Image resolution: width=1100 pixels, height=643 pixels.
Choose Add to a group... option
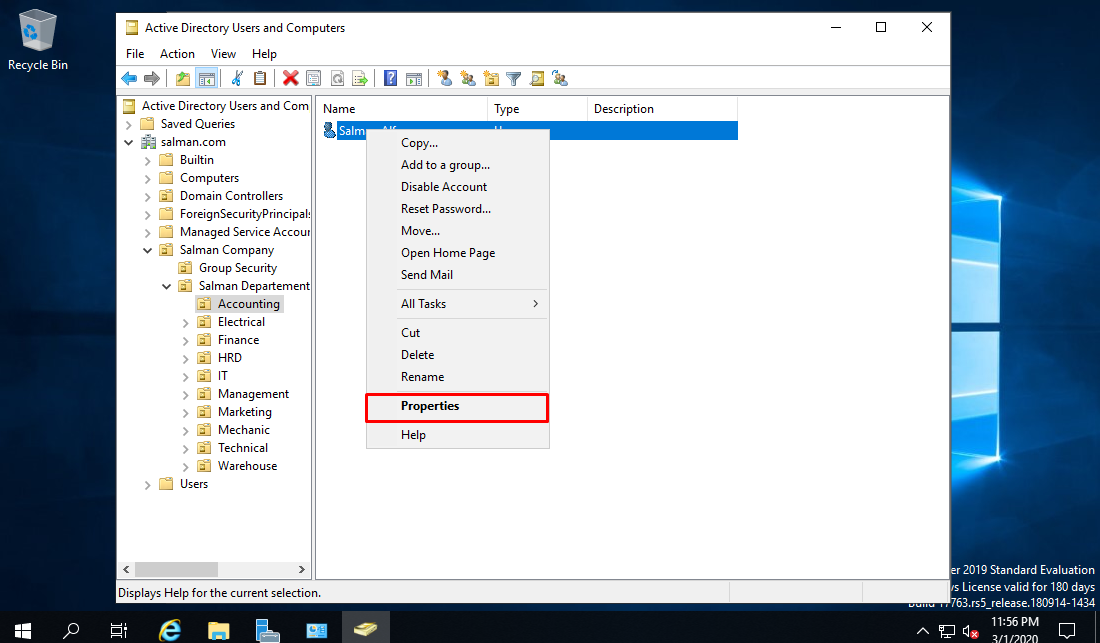click(457, 165)
